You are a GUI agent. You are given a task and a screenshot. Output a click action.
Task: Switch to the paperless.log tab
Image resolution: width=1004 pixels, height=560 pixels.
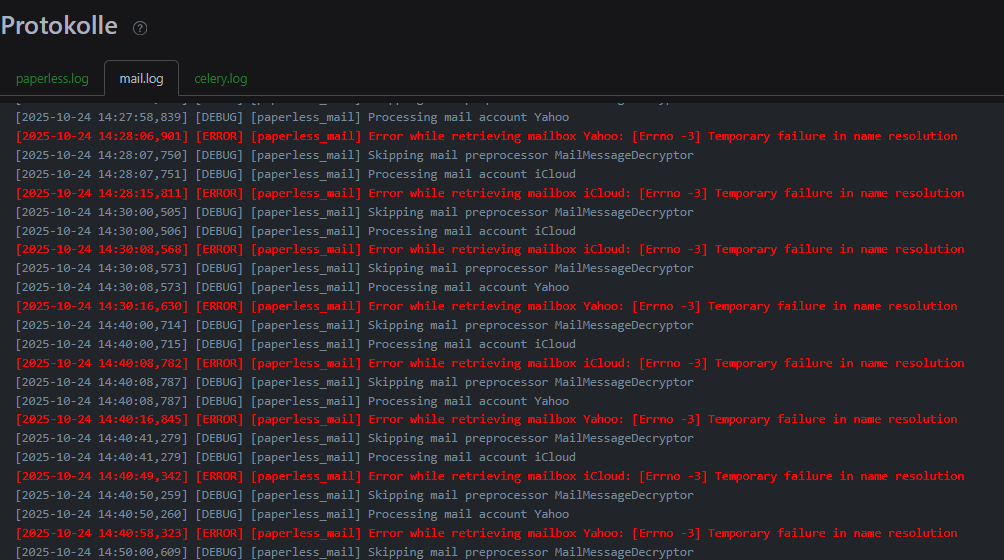click(x=52, y=78)
